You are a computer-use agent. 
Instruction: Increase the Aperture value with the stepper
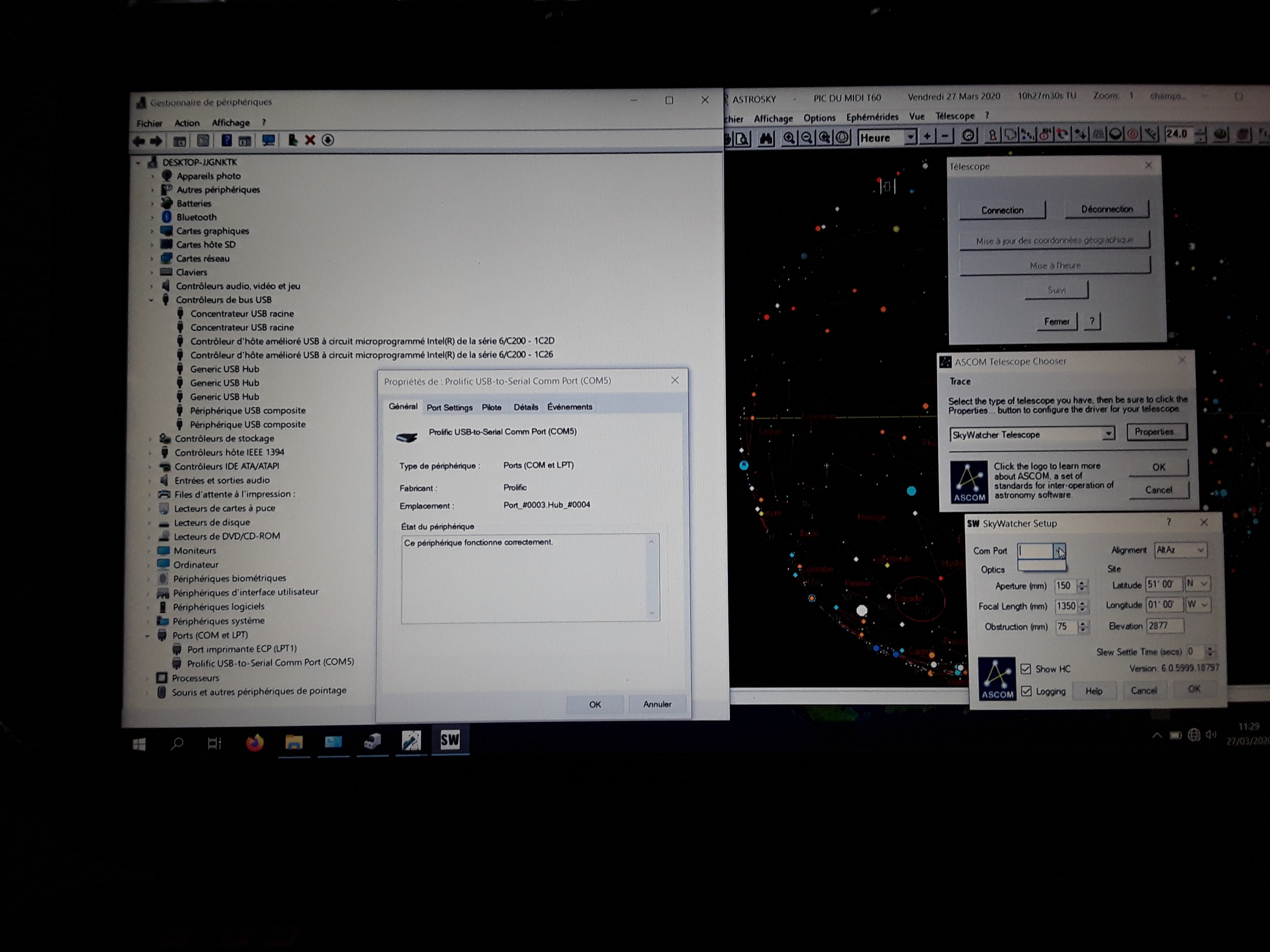pyautogui.click(x=1082, y=583)
